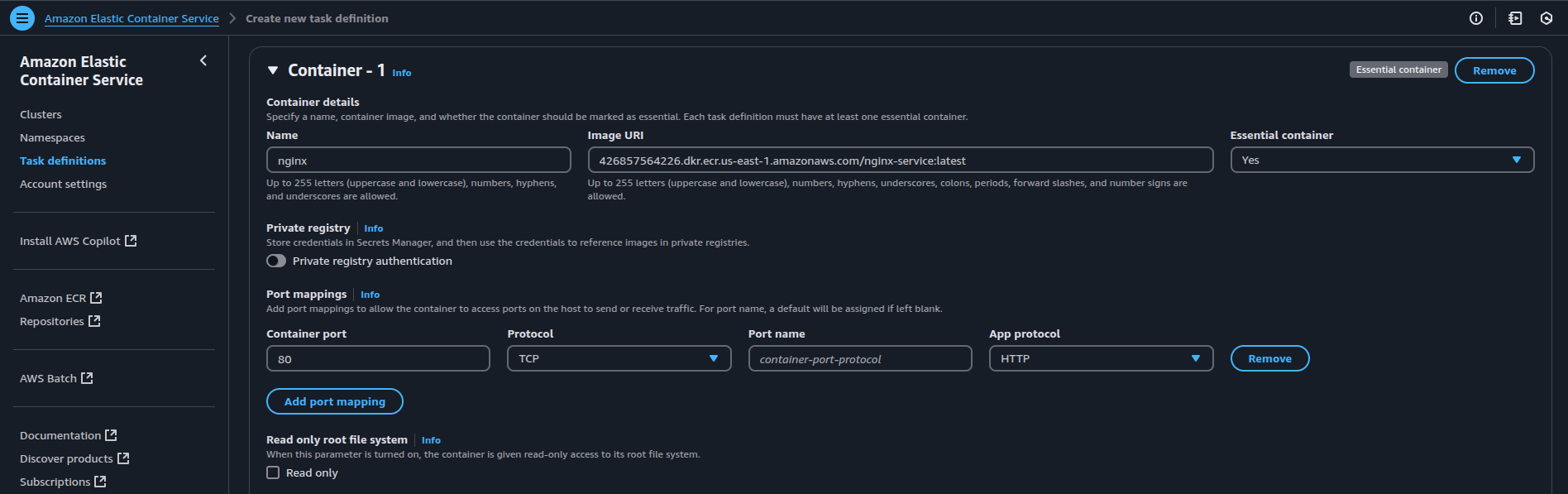Click the hexagon settings icon at top right
This screenshot has height=494, width=1568.
[1546, 18]
